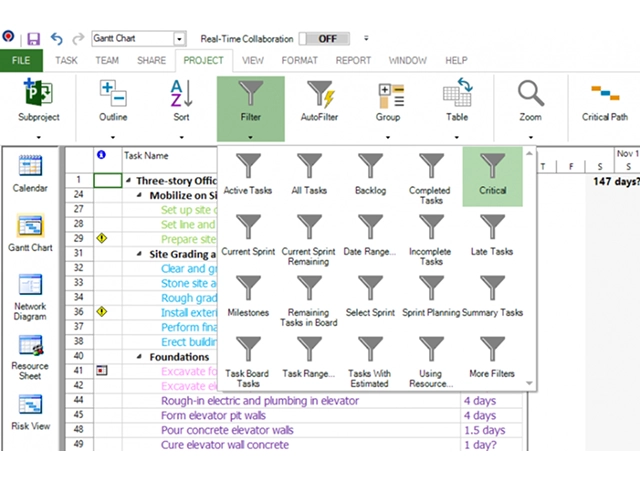Open the Gantt Chart view dropdown
This screenshot has width=640, height=480.
click(180, 39)
